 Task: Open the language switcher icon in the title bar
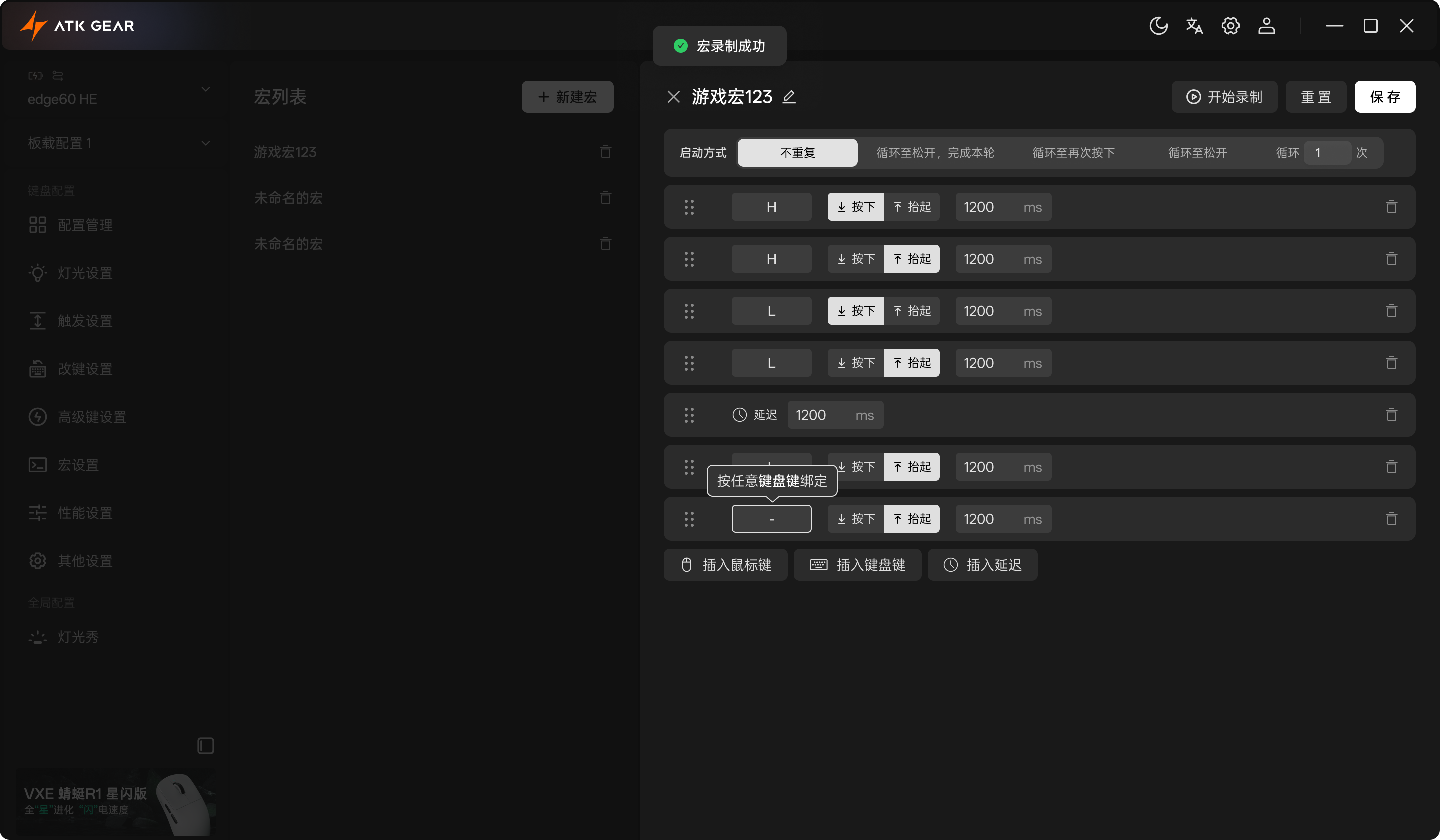(1194, 26)
